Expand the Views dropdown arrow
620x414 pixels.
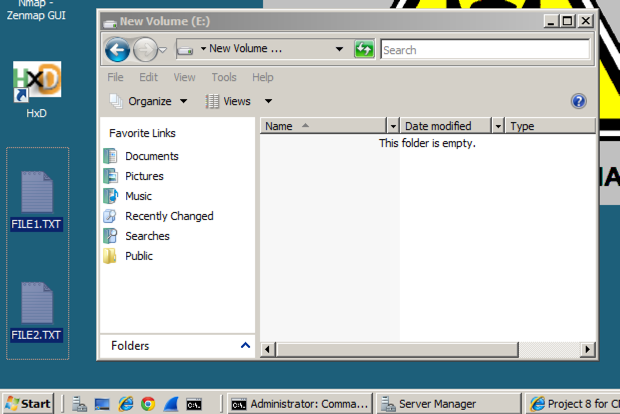click(x=268, y=101)
